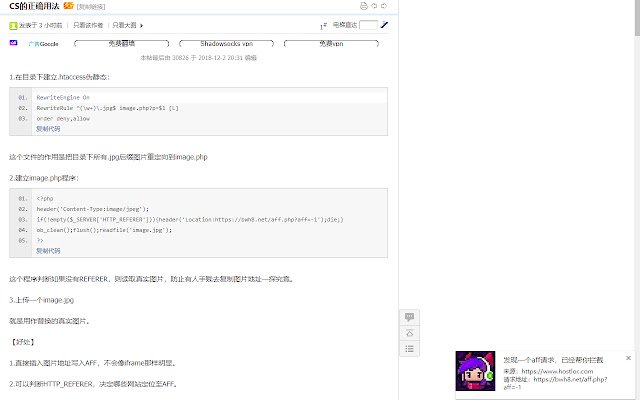Click the [复制链接] copy link next to title

tap(91, 7)
